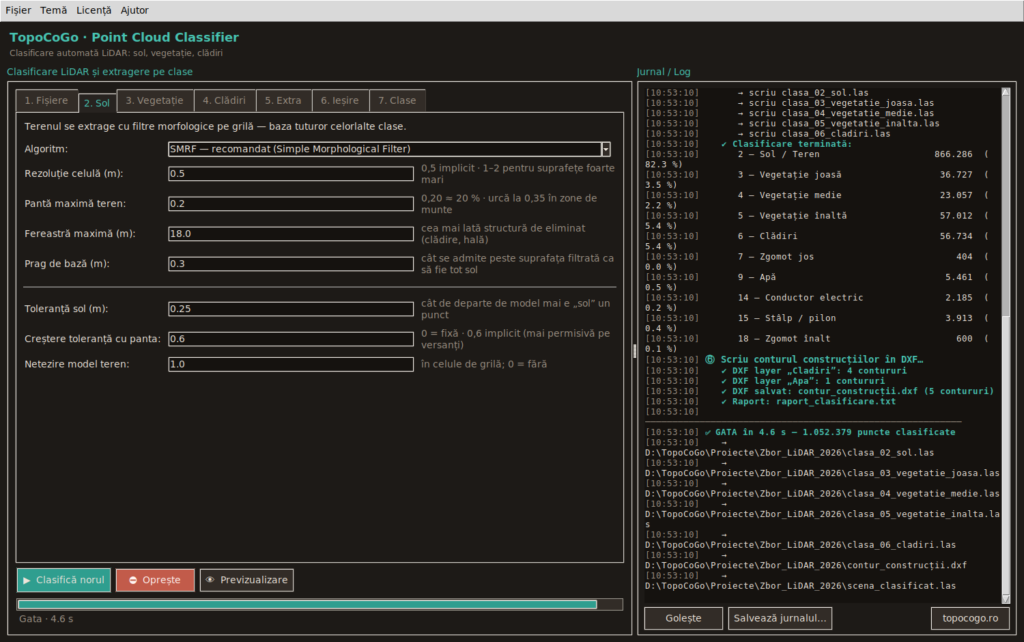This screenshot has height=642, width=1024.
Task: Focus the Creștere toleranță cu panta field
Action: coord(291,339)
